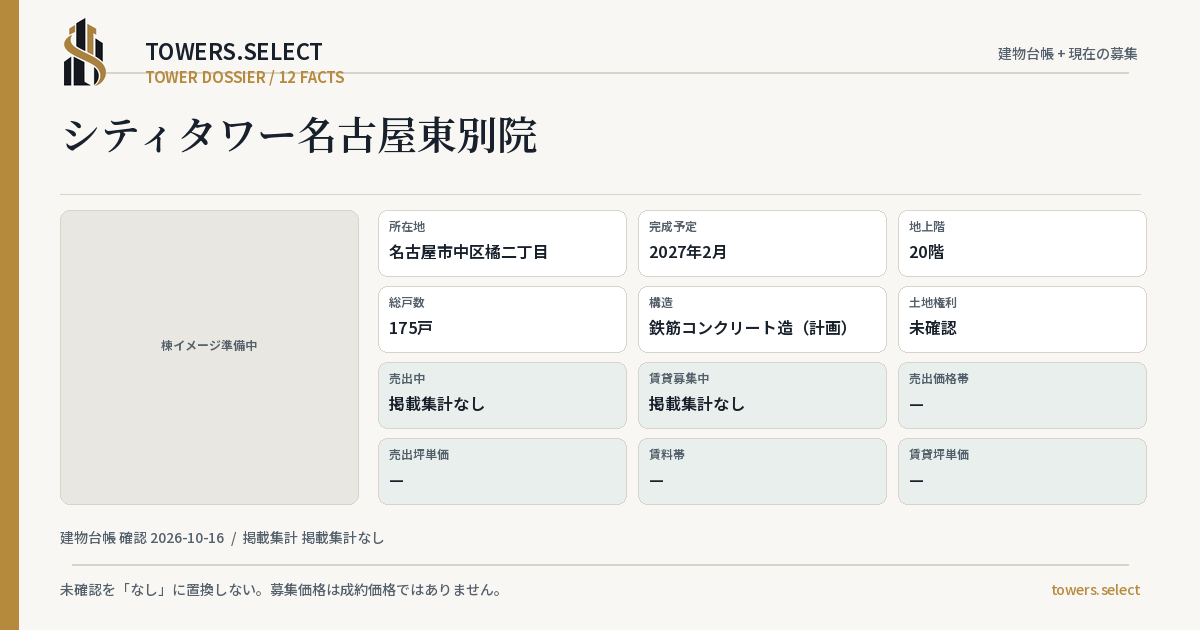Click the 名古屋市中区橘二丁目 address value
Image resolution: width=1200 pixels, height=630 pixels.
tap(468, 252)
